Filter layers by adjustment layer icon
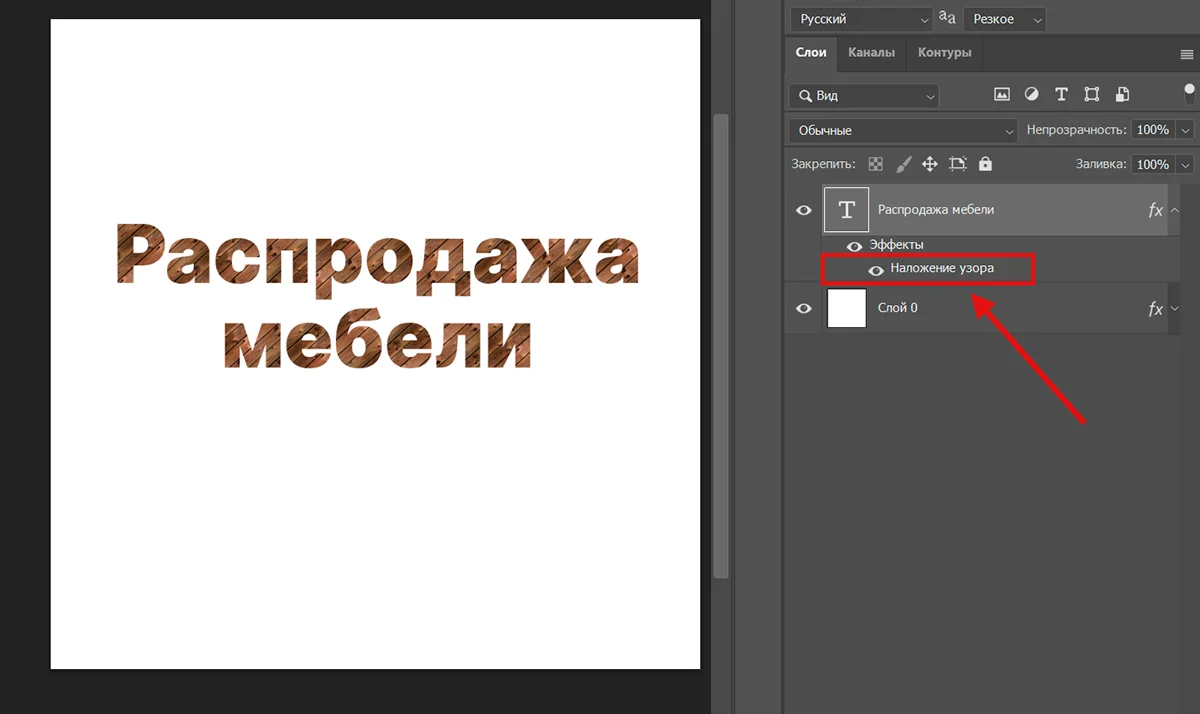Viewport: 1200px width, 714px height. (x=1031, y=95)
